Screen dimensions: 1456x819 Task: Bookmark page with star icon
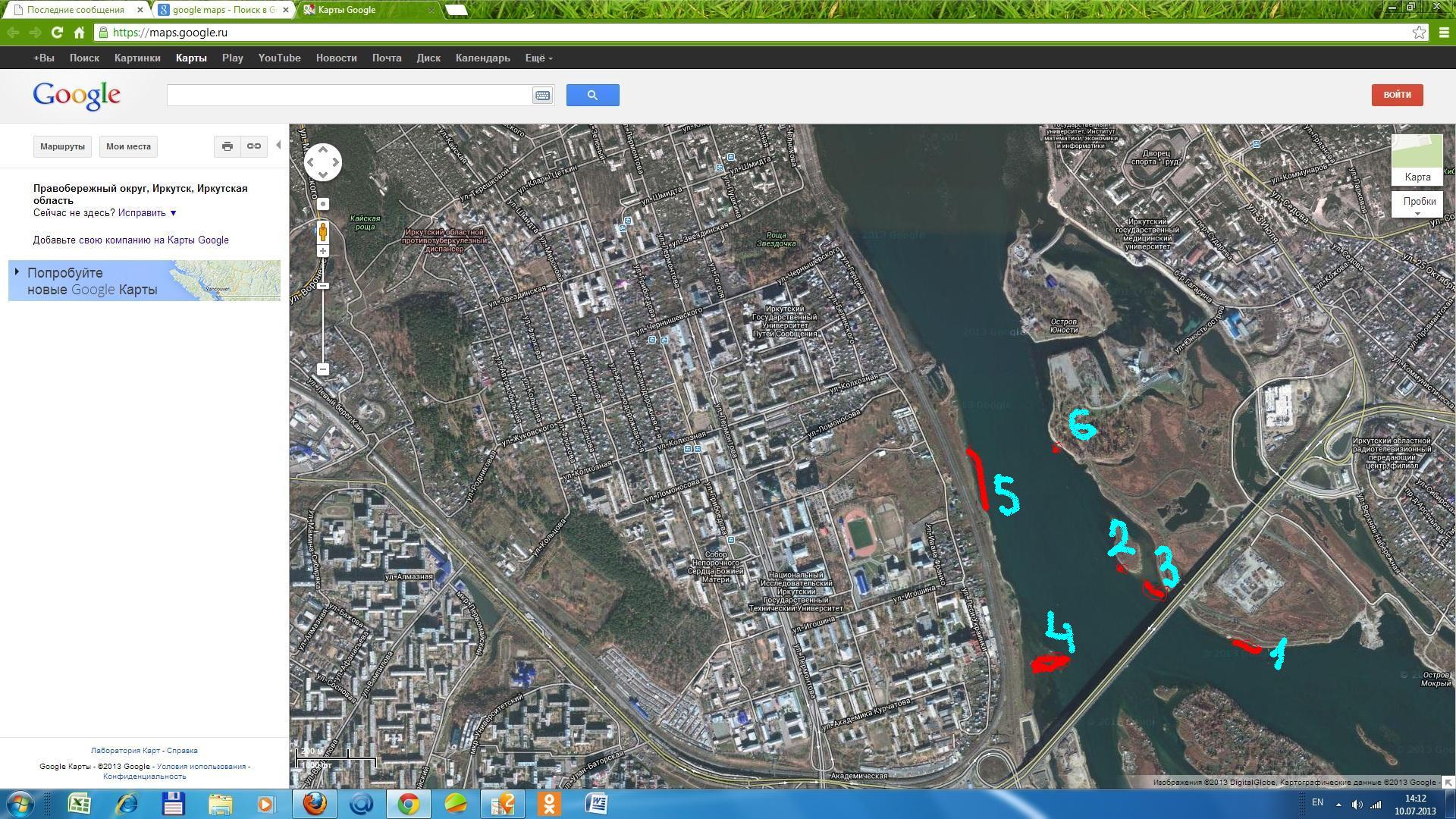coord(1419,33)
